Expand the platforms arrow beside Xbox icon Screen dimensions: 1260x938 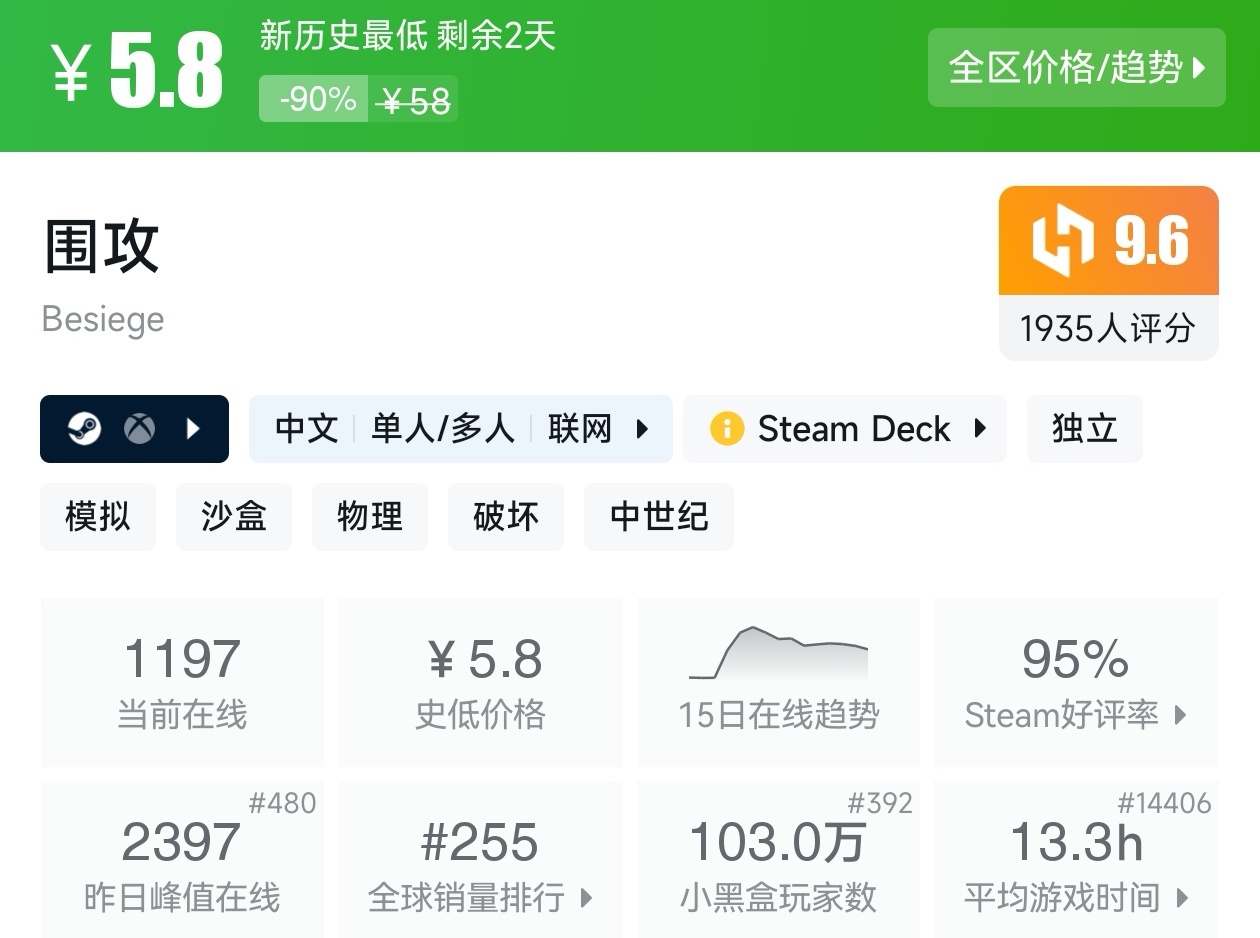(x=194, y=429)
